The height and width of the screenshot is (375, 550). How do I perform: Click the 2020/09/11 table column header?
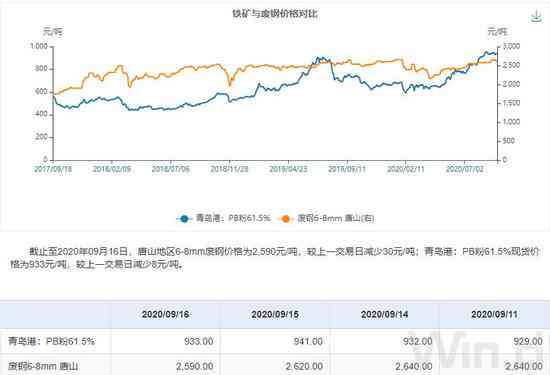[x=495, y=314]
